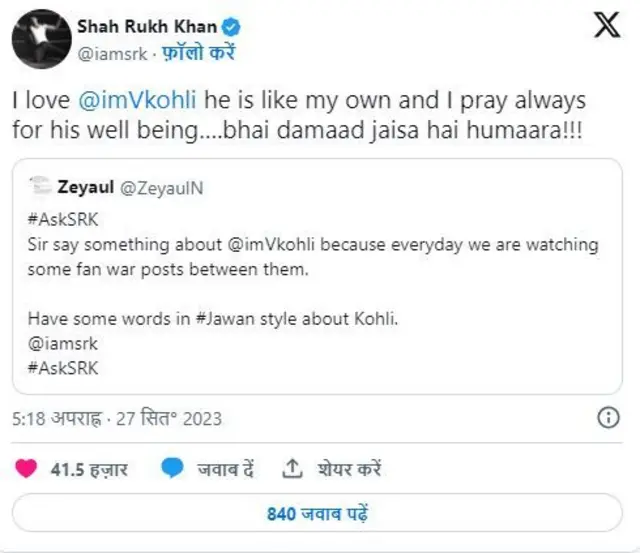The image size is (640, 553).
Task: Click the blue reply bubble icon
Action: click(x=172, y=468)
